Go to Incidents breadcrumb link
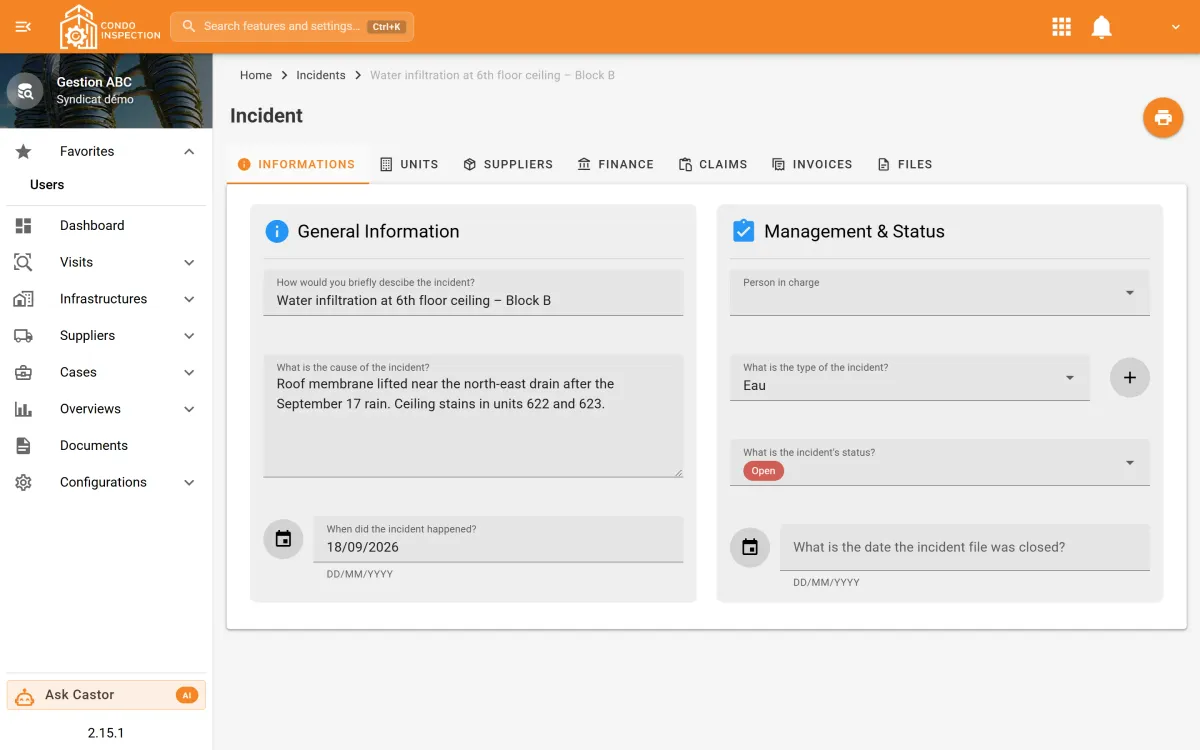The width and height of the screenshot is (1200, 750). 321,75
